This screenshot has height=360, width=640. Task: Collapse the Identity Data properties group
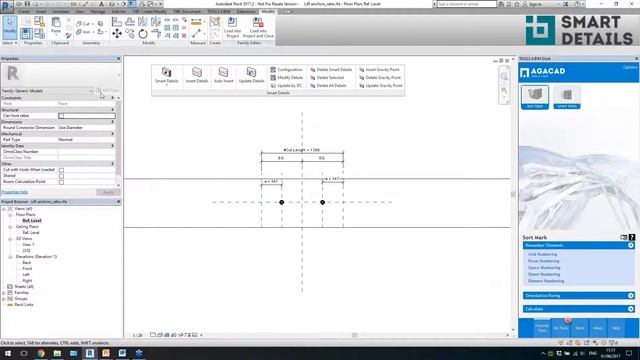click(x=113, y=146)
